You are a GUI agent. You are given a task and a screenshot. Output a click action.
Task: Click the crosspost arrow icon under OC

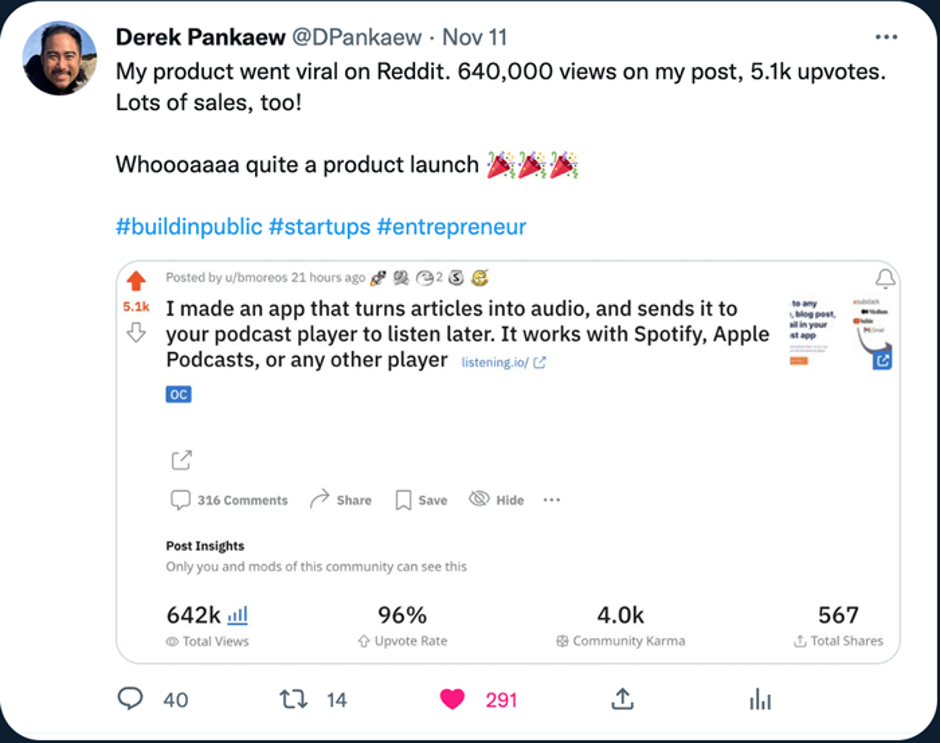coord(181,460)
